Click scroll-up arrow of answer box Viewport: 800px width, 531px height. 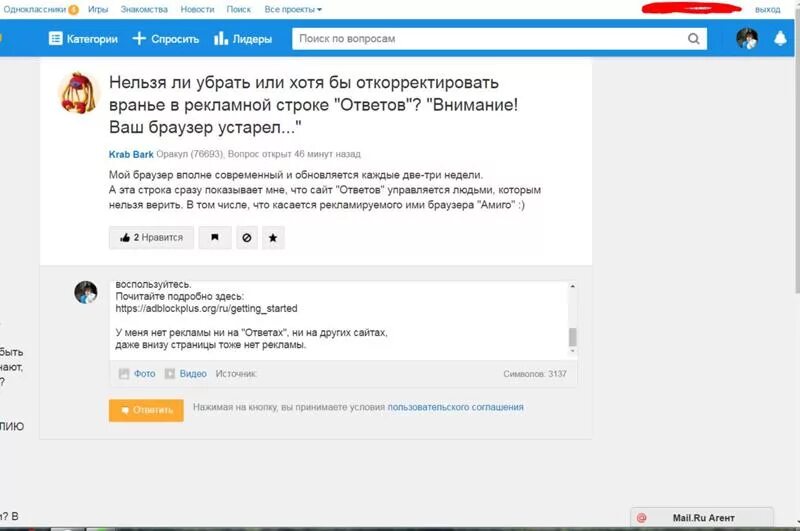click(572, 287)
